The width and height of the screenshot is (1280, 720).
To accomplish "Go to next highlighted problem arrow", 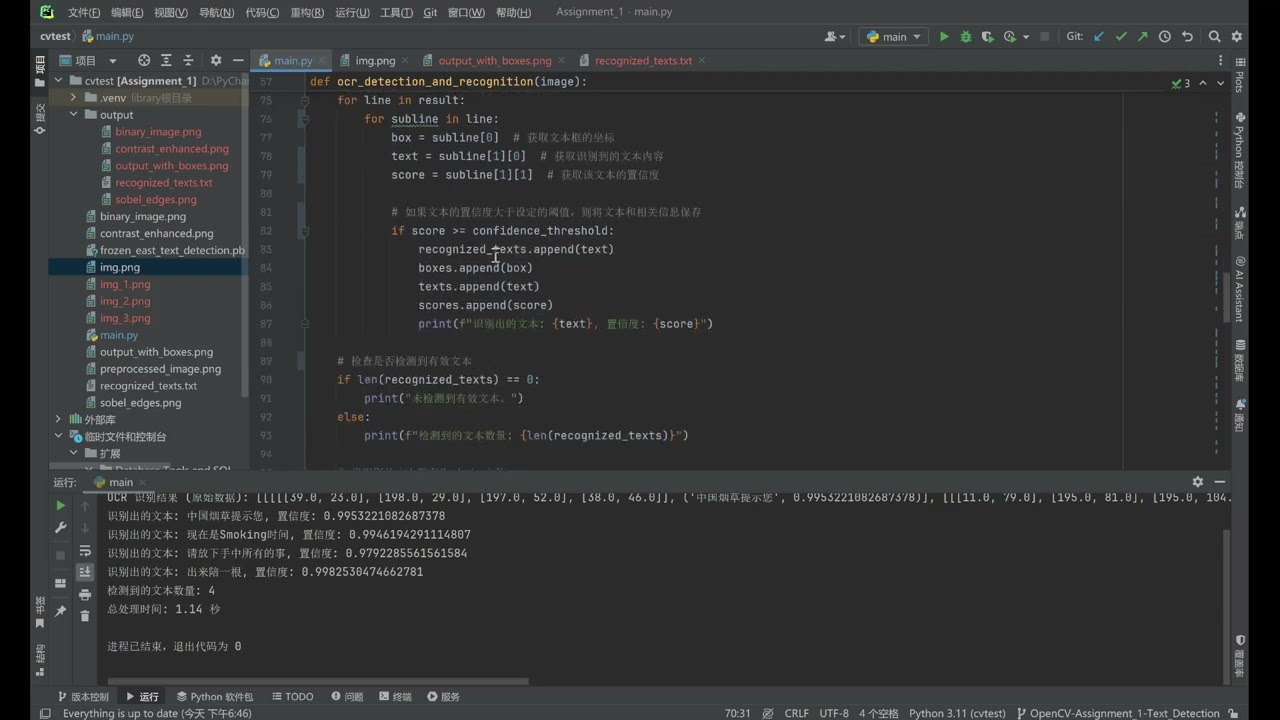I will pos(1220,83).
